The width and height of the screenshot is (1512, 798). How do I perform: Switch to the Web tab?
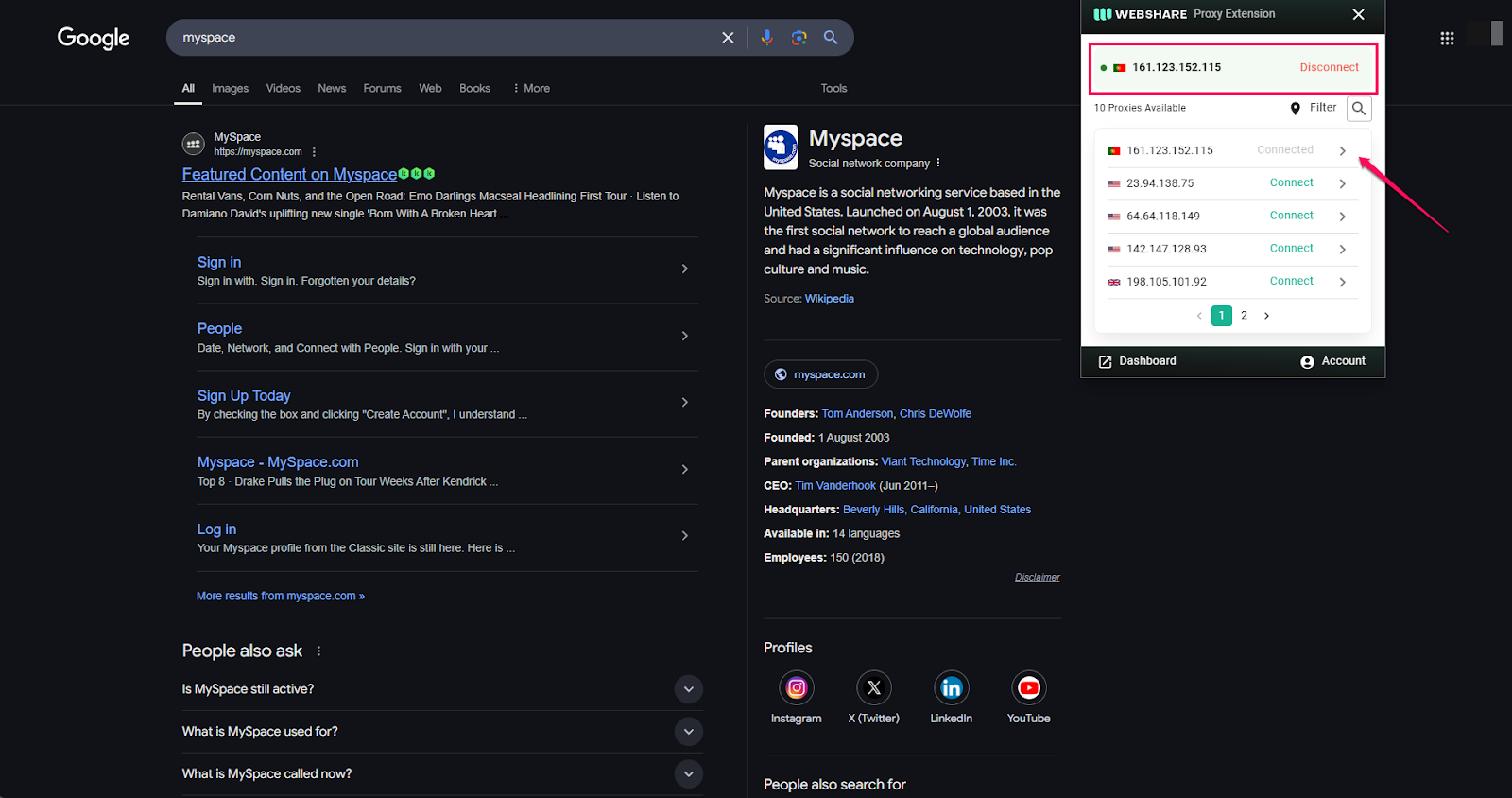click(x=430, y=88)
